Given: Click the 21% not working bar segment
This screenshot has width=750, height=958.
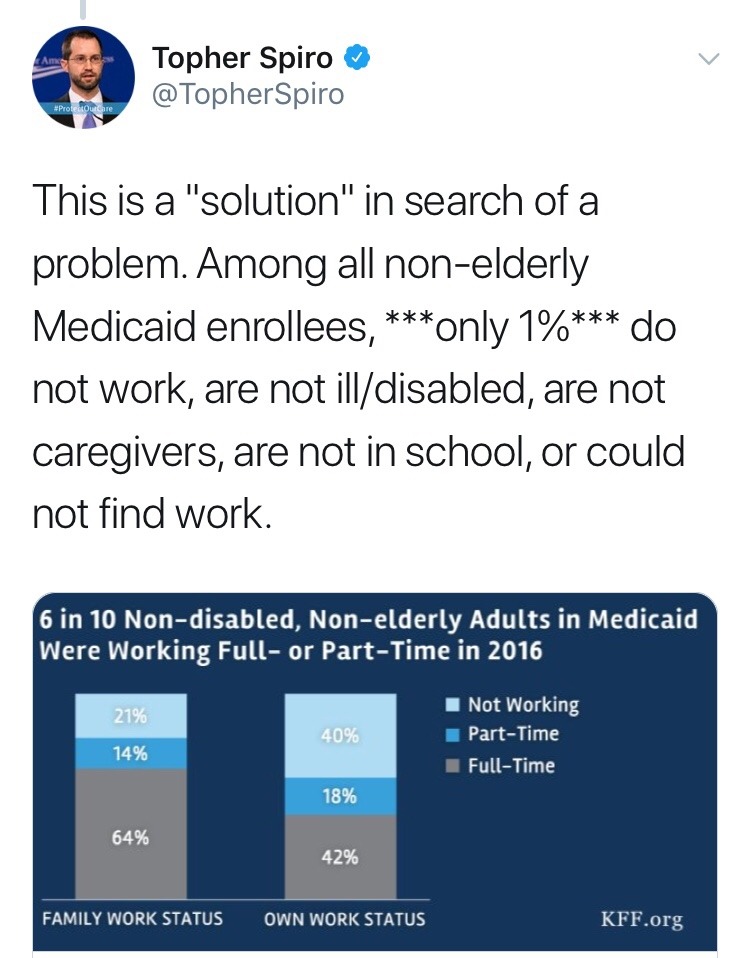Looking at the screenshot, I should [131, 716].
